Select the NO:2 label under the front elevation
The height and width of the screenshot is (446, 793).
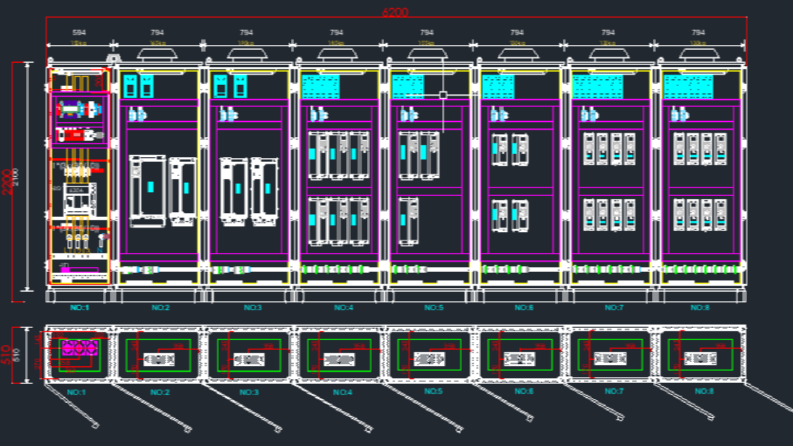point(160,307)
